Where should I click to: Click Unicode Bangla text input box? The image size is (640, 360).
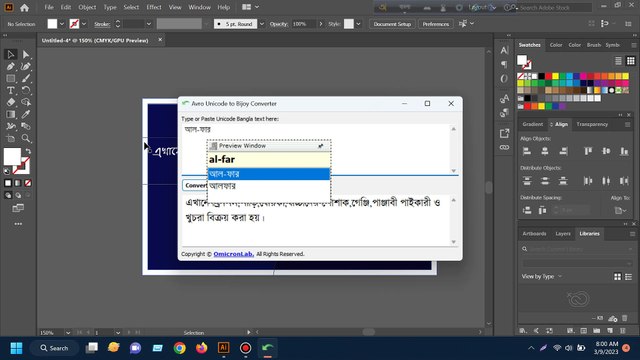click(x=316, y=149)
